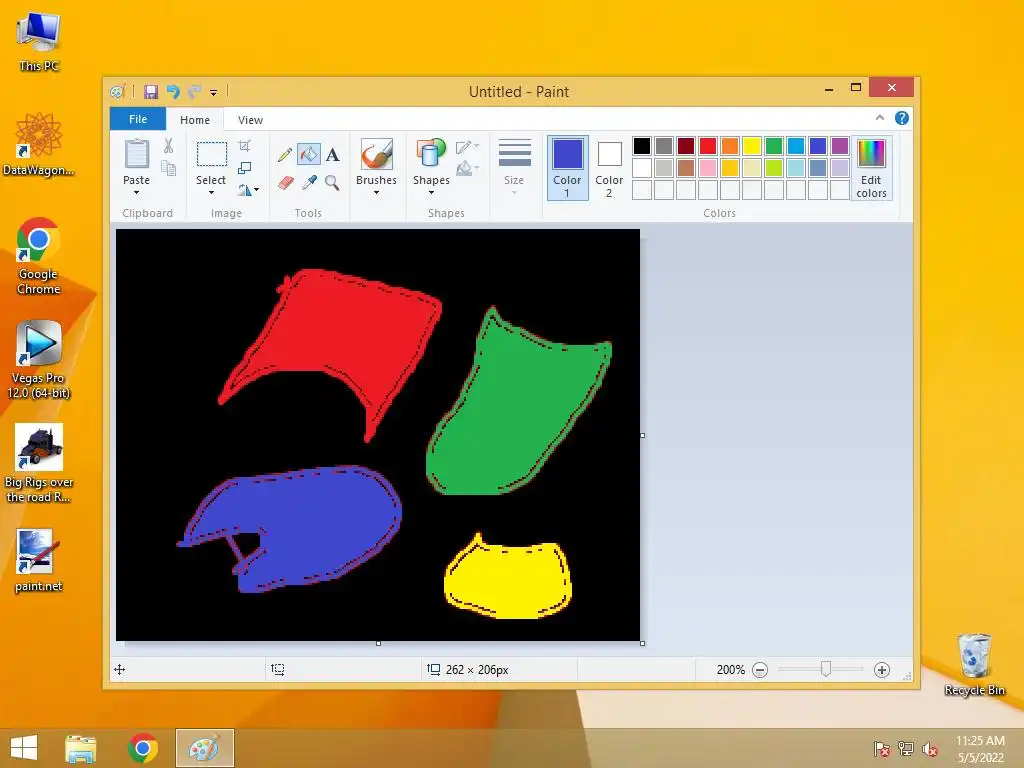Click the Paint help question mark icon
1024x768 pixels.
click(x=902, y=118)
